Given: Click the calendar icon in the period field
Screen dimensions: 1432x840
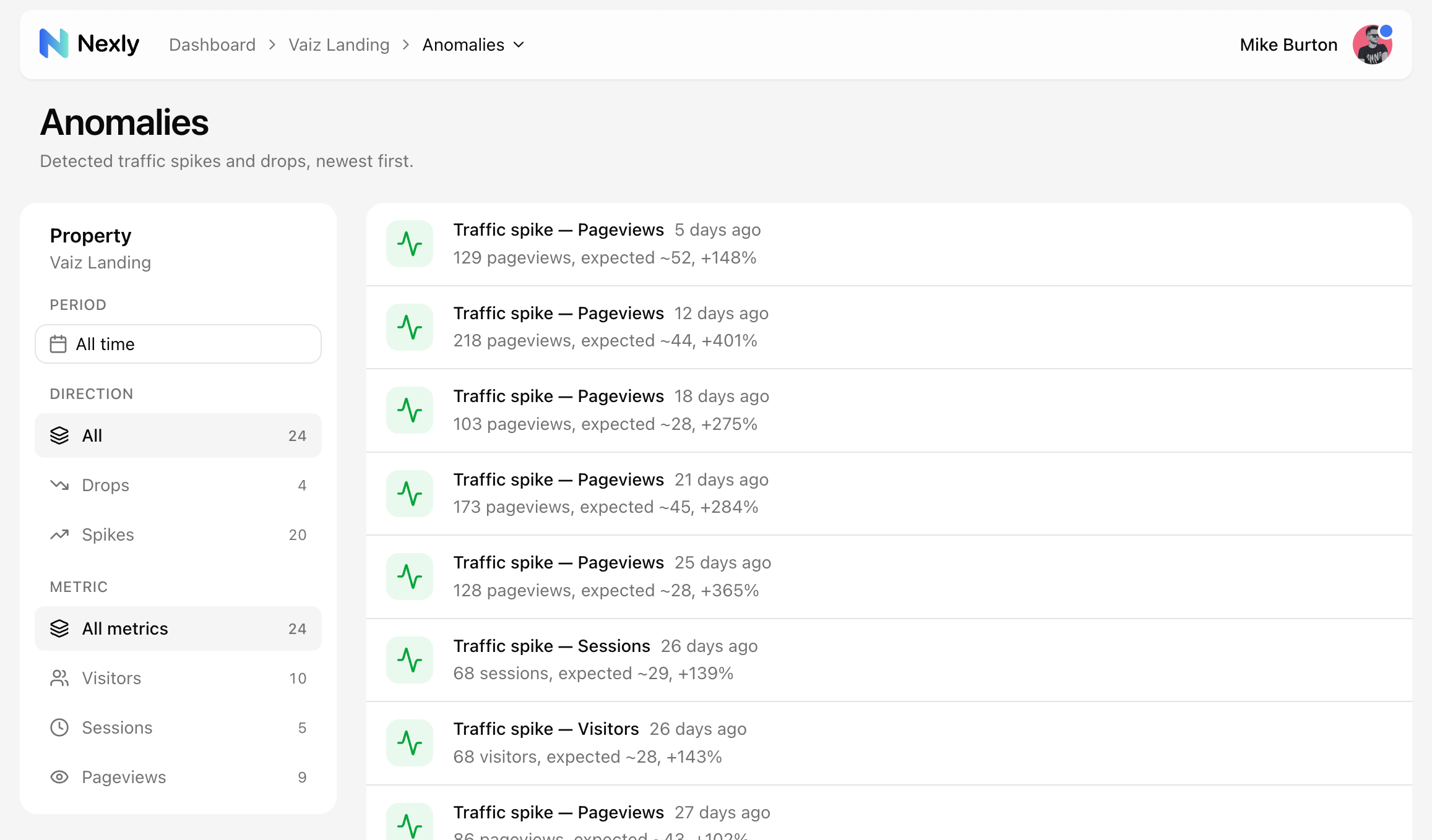Looking at the screenshot, I should pos(58,344).
